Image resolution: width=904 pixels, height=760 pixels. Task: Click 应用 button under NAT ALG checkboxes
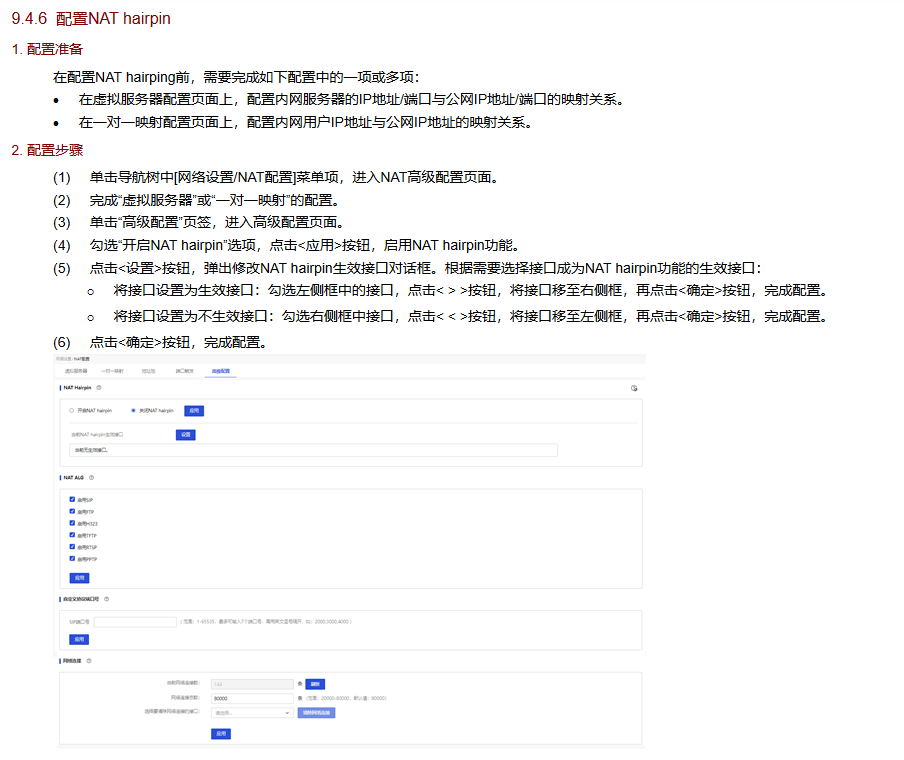point(80,578)
